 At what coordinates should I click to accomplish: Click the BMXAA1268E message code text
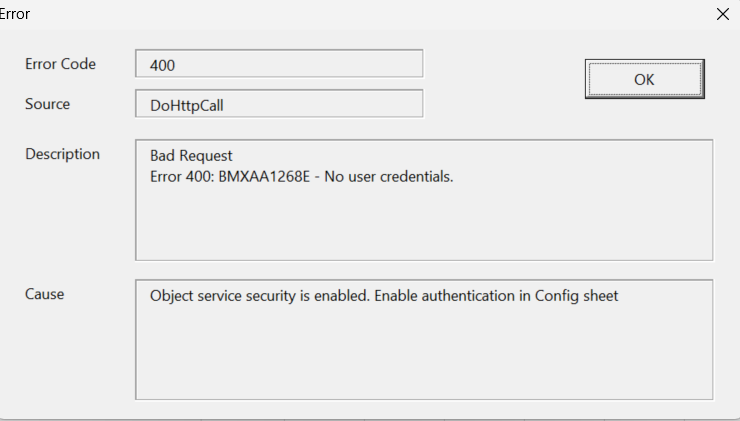[x=264, y=177]
